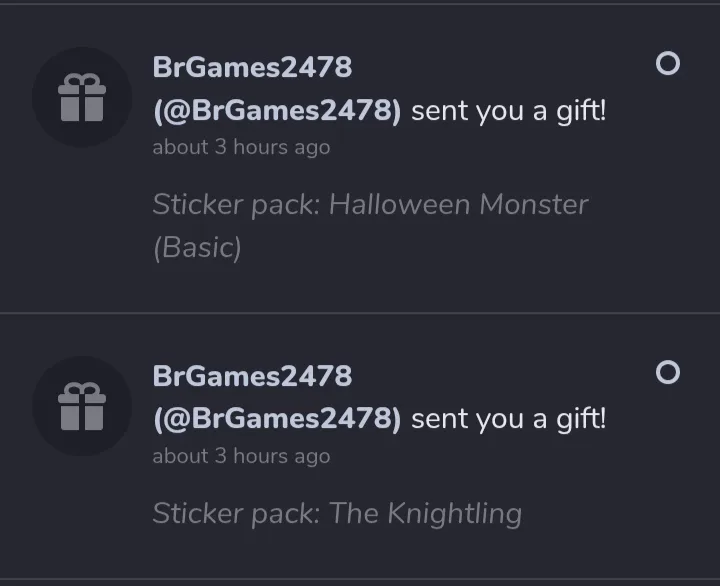Screen dimensions: 720x586
Task: Click the "(Basic)" text under Halloween Monster
Action: click(x=197, y=247)
